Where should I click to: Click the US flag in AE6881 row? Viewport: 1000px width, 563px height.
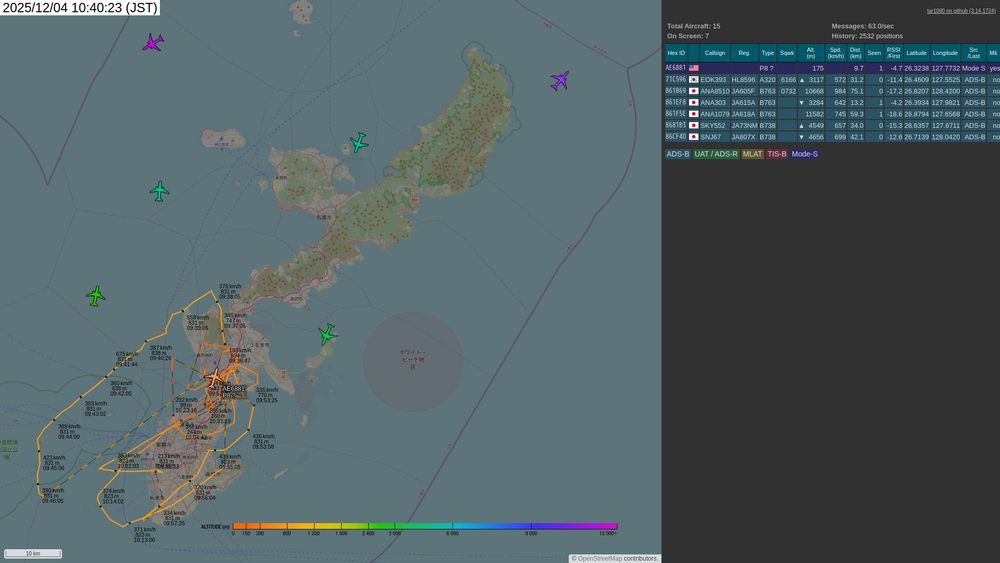(x=693, y=68)
